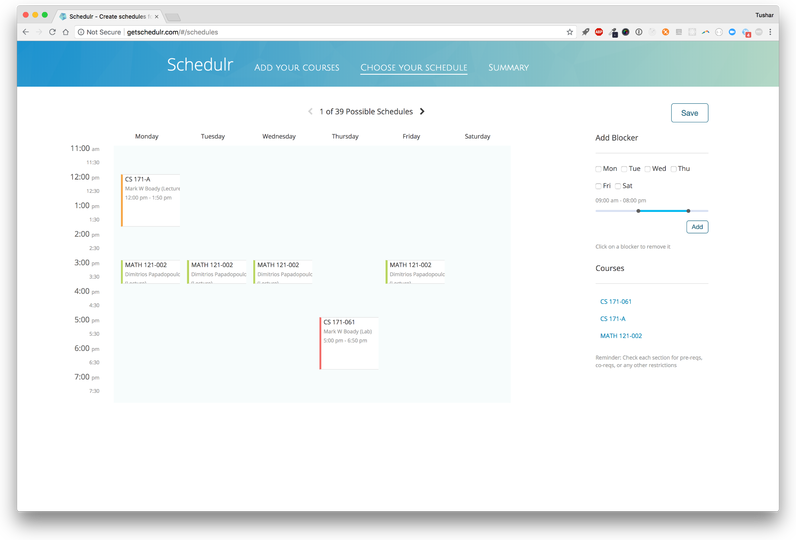Open the eyedropper color picker extension
796x540 pixels.
[613, 33]
